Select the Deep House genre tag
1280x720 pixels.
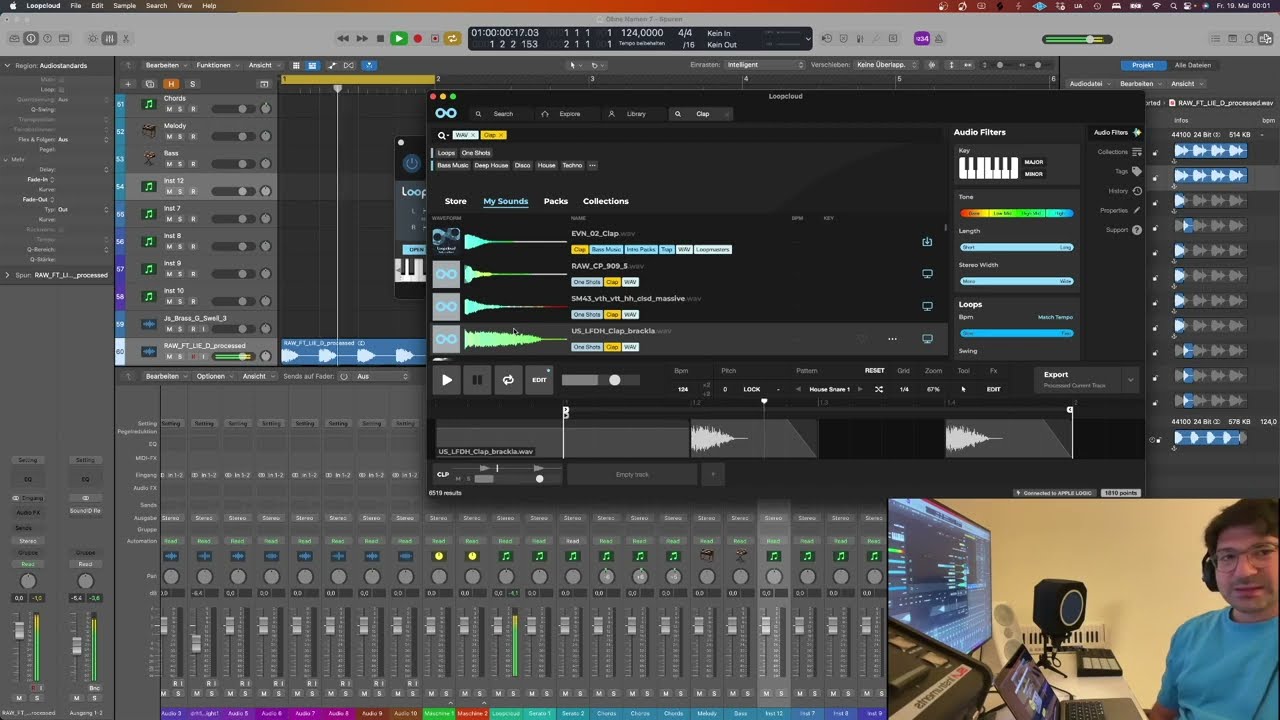click(491, 165)
